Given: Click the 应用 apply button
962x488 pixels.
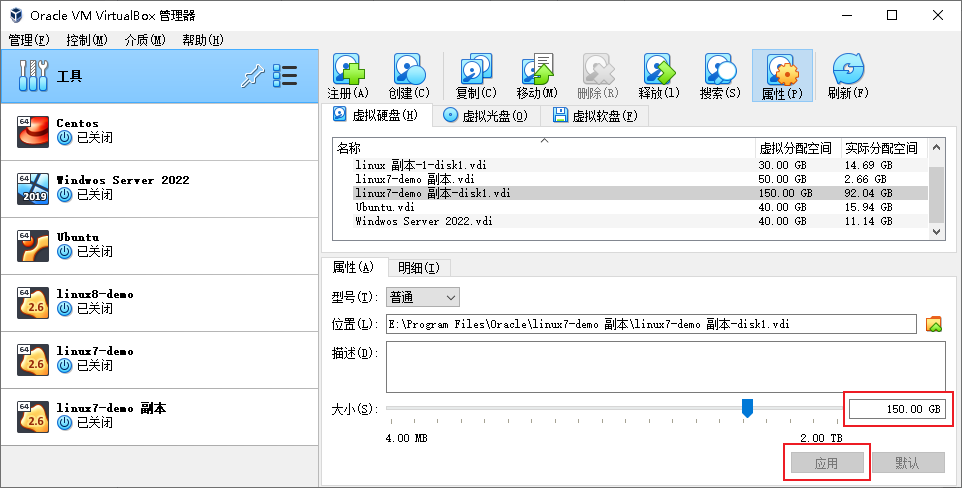Looking at the screenshot, I should [826, 463].
